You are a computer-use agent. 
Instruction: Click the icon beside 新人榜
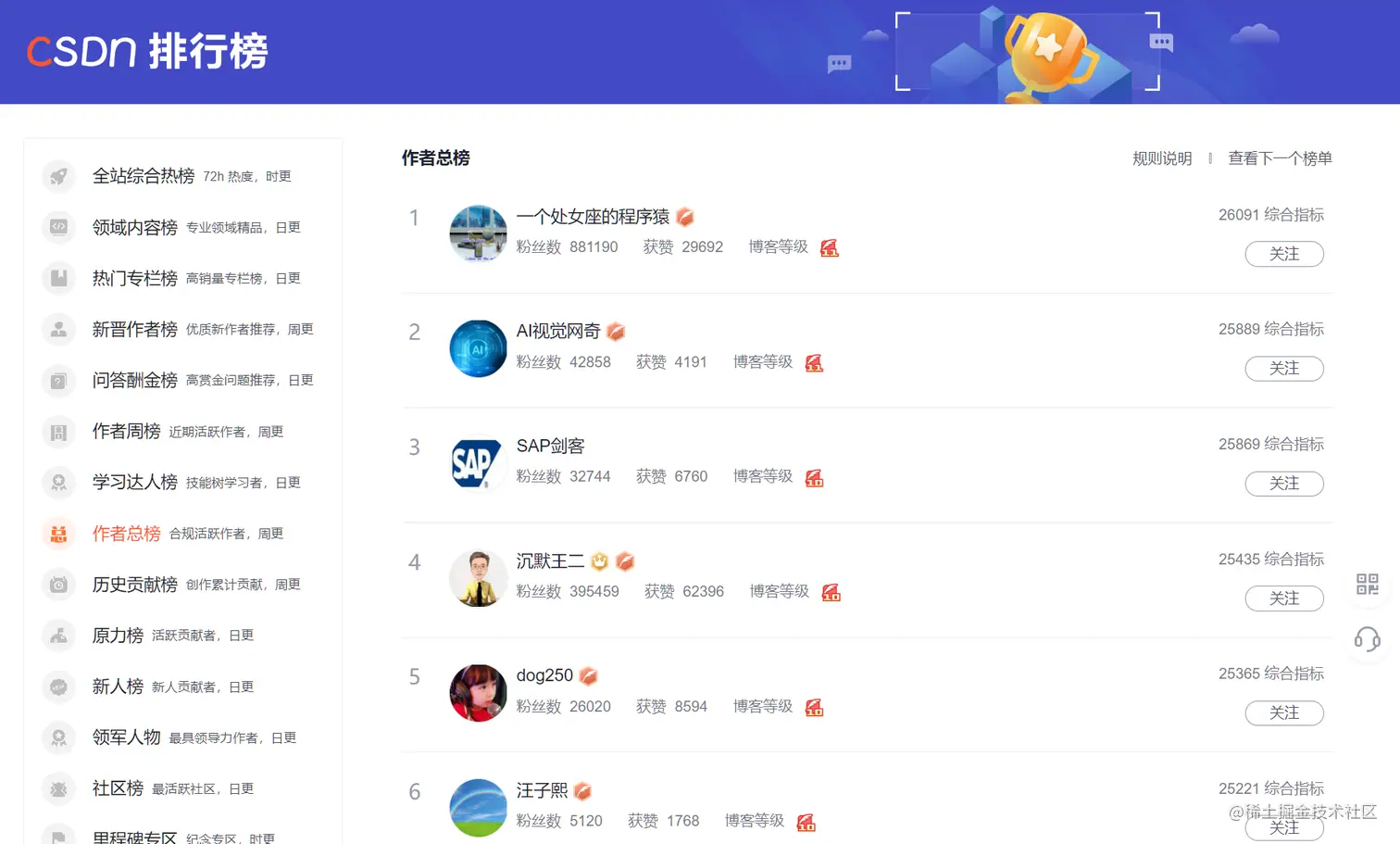58,687
